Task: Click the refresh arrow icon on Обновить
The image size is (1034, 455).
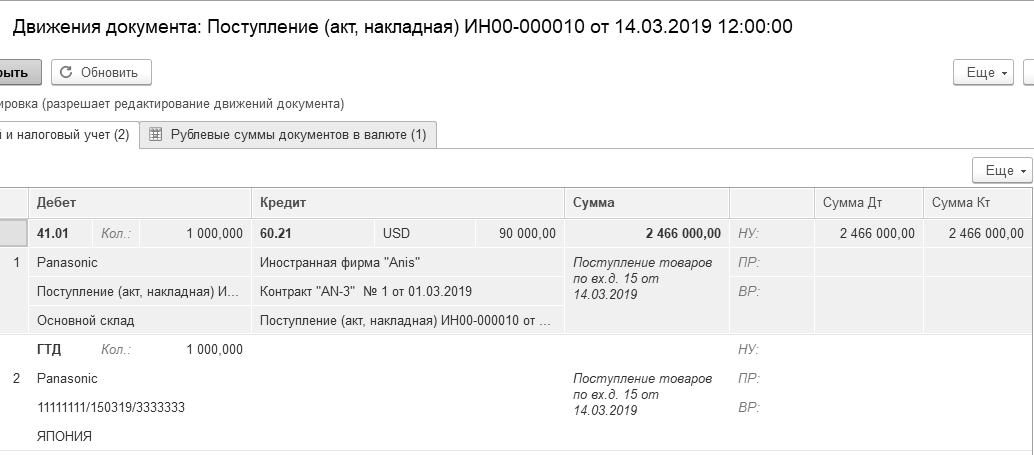Action: [x=67, y=72]
